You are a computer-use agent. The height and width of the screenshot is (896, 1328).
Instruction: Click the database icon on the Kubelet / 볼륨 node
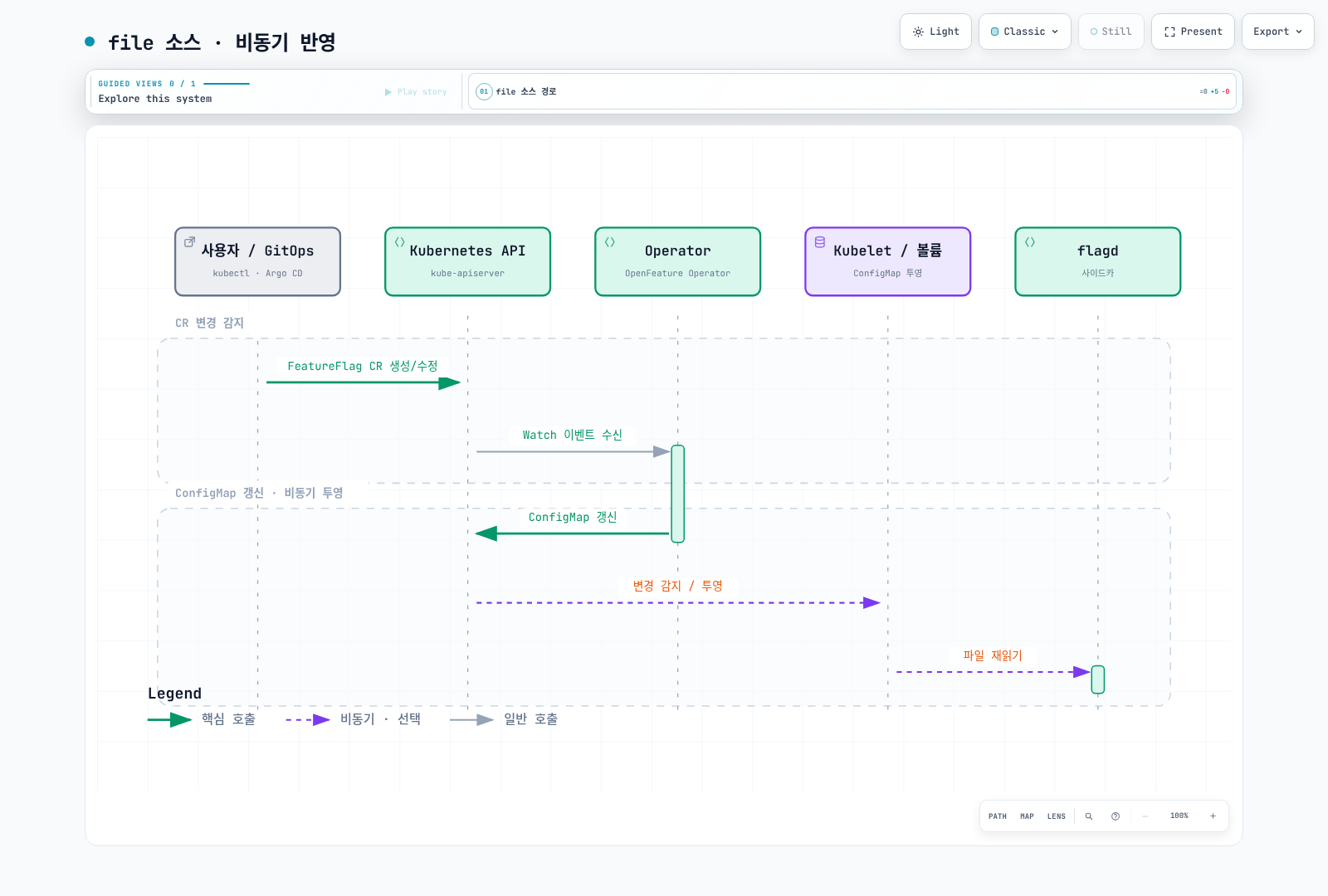tap(819, 242)
